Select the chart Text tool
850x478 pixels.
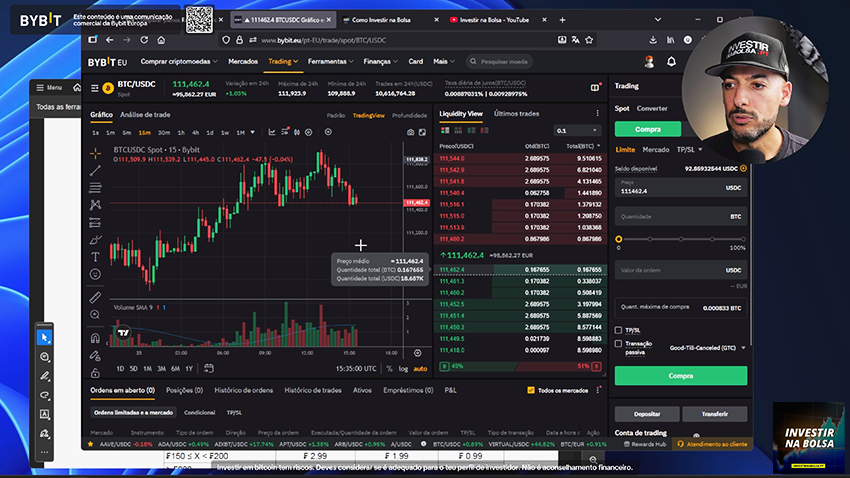coord(95,257)
